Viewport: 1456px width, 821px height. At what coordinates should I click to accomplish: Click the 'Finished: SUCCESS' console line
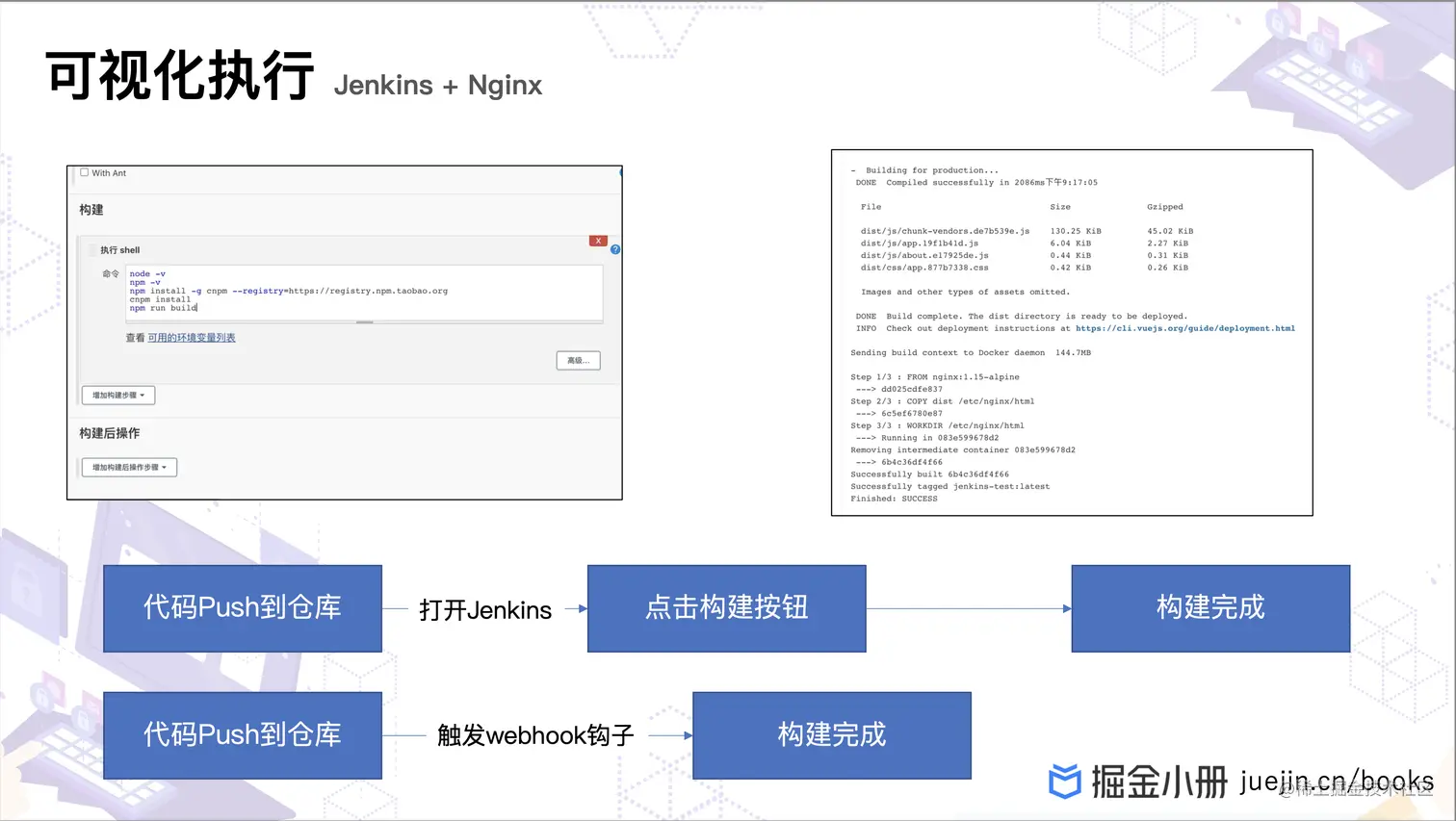pos(894,499)
